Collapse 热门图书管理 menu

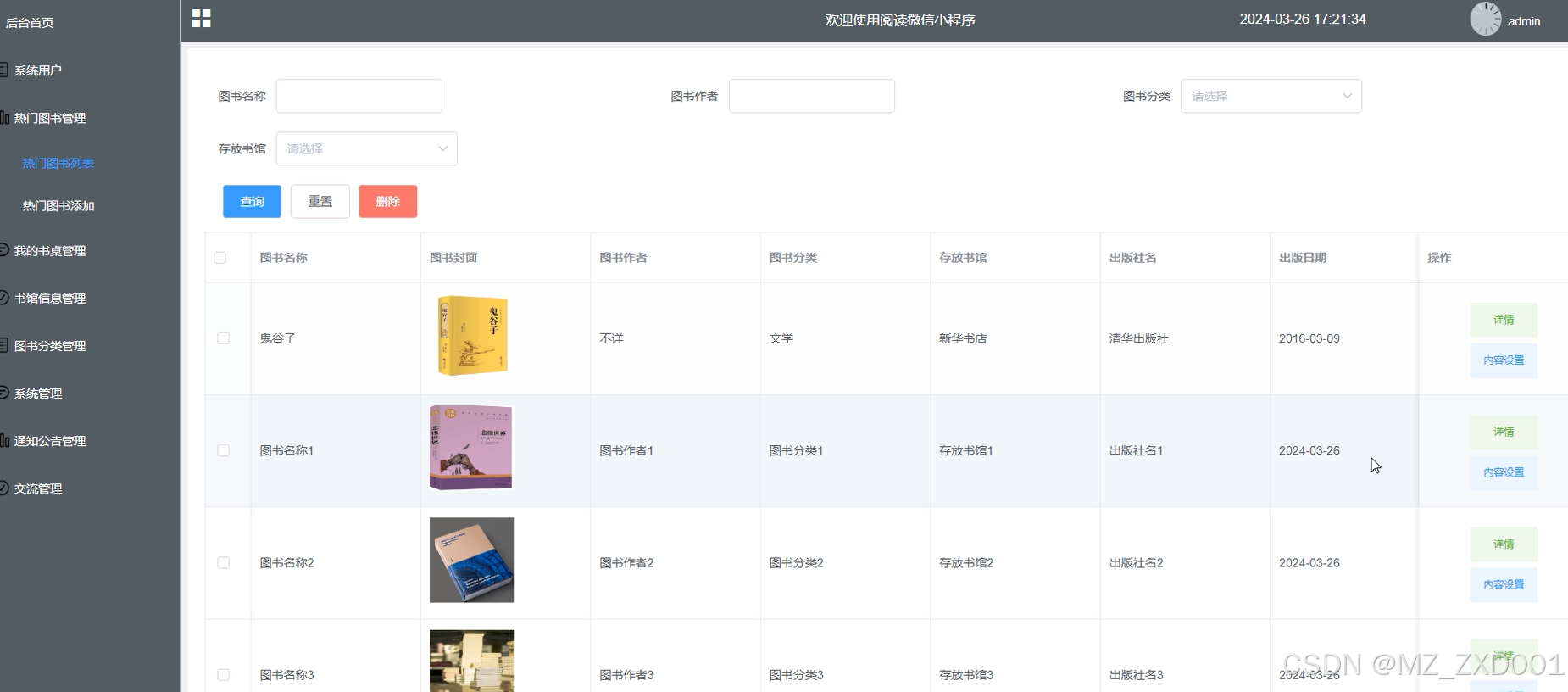point(50,118)
